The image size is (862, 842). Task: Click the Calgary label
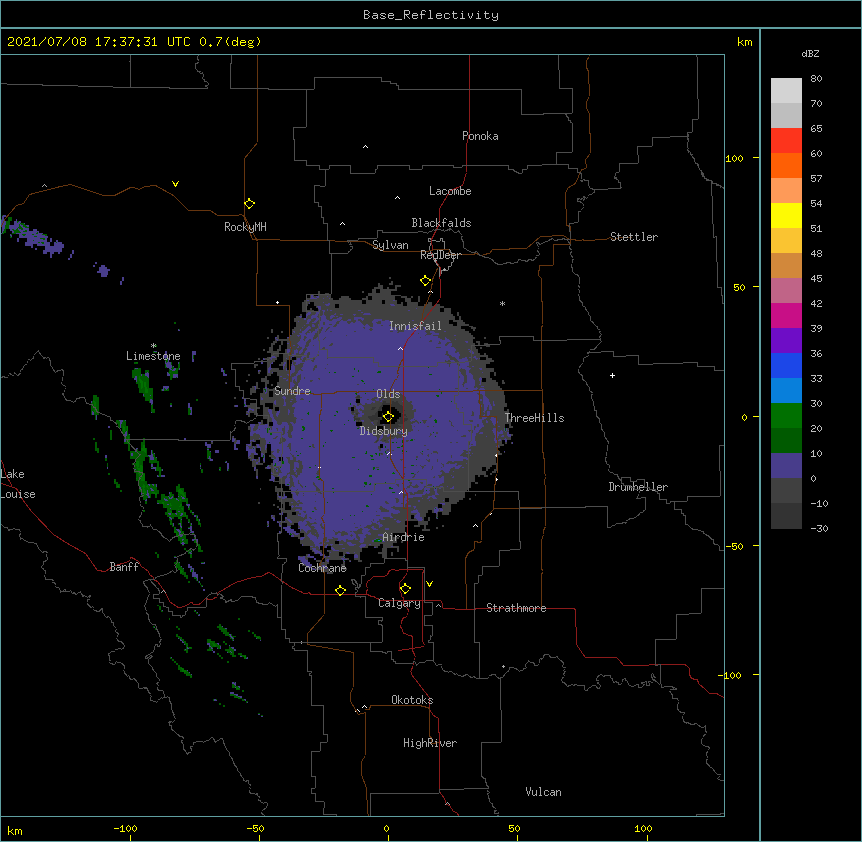pos(399,603)
